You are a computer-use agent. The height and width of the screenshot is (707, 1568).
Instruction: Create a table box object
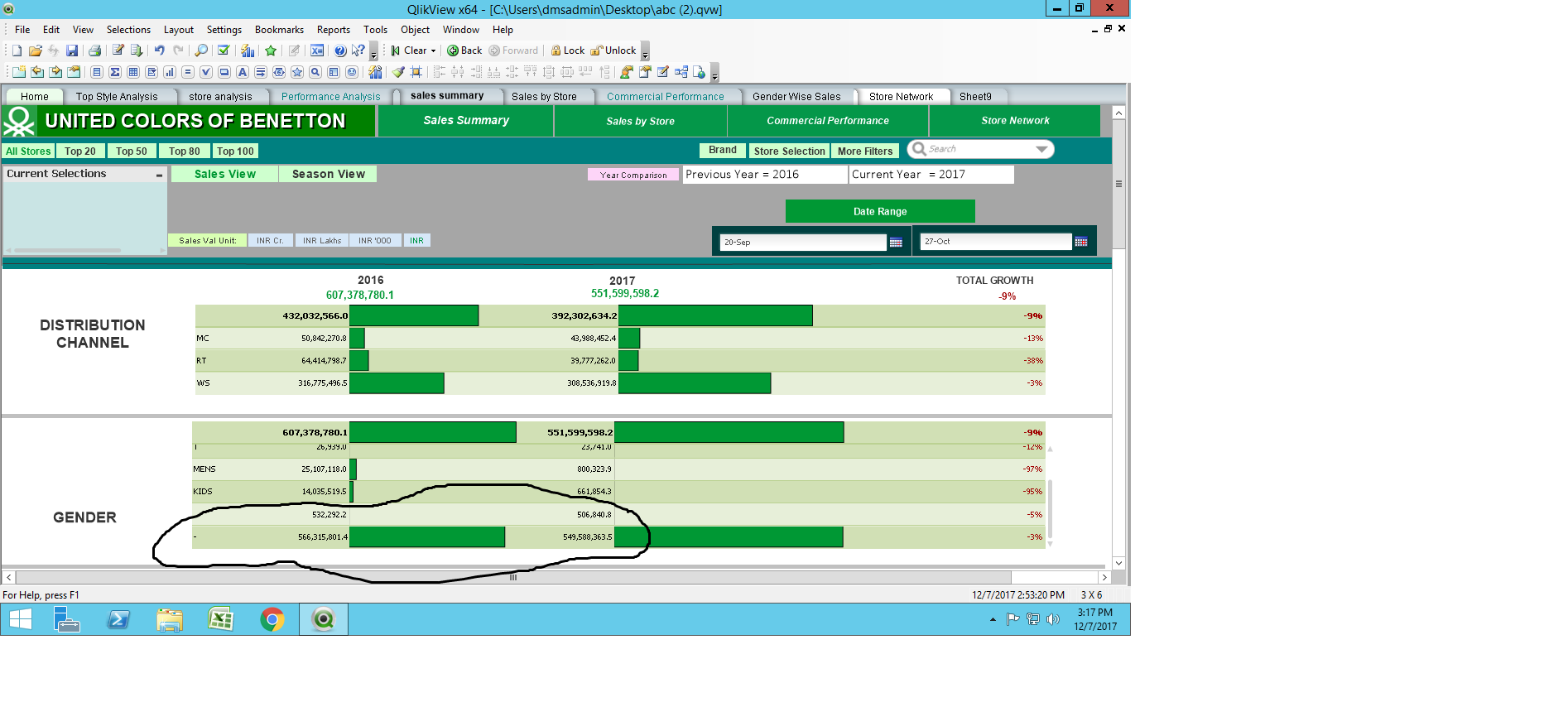click(133, 72)
